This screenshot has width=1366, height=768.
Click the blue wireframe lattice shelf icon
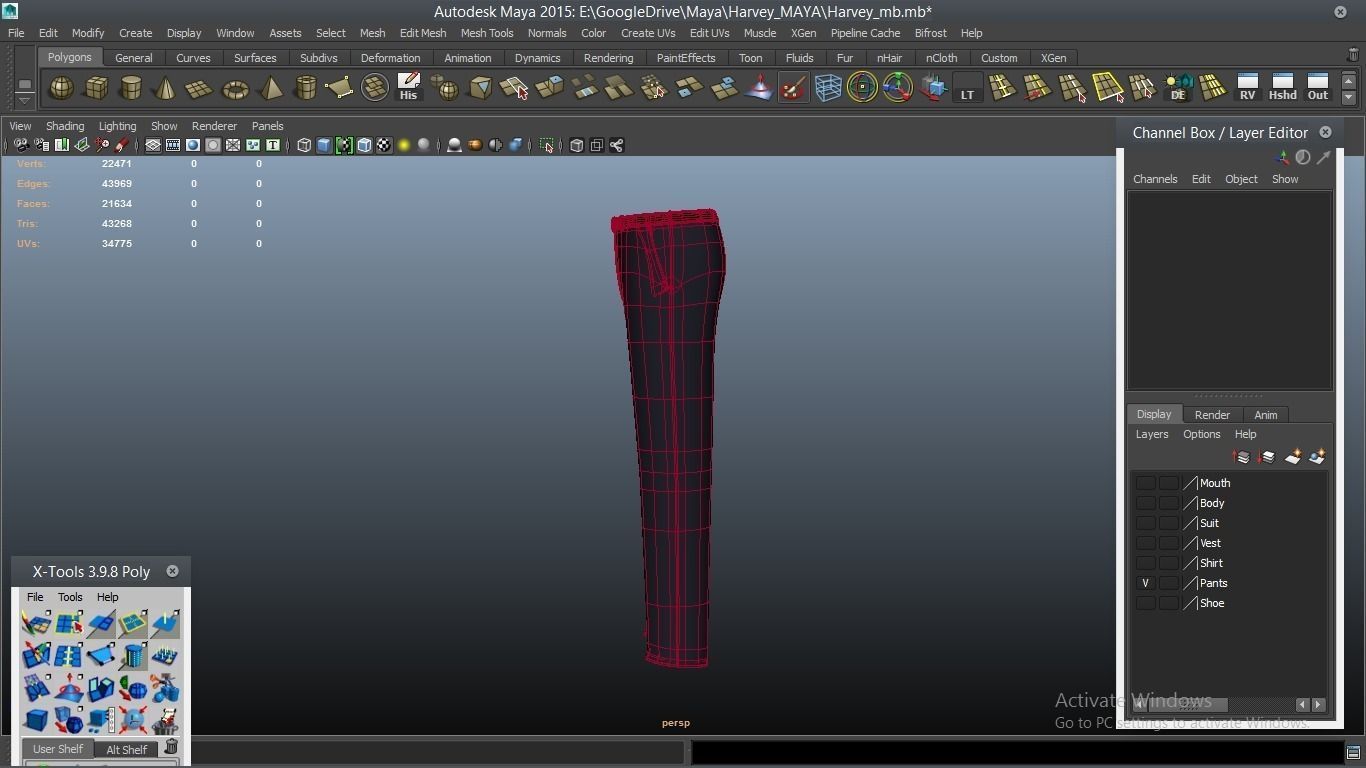(x=828, y=88)
